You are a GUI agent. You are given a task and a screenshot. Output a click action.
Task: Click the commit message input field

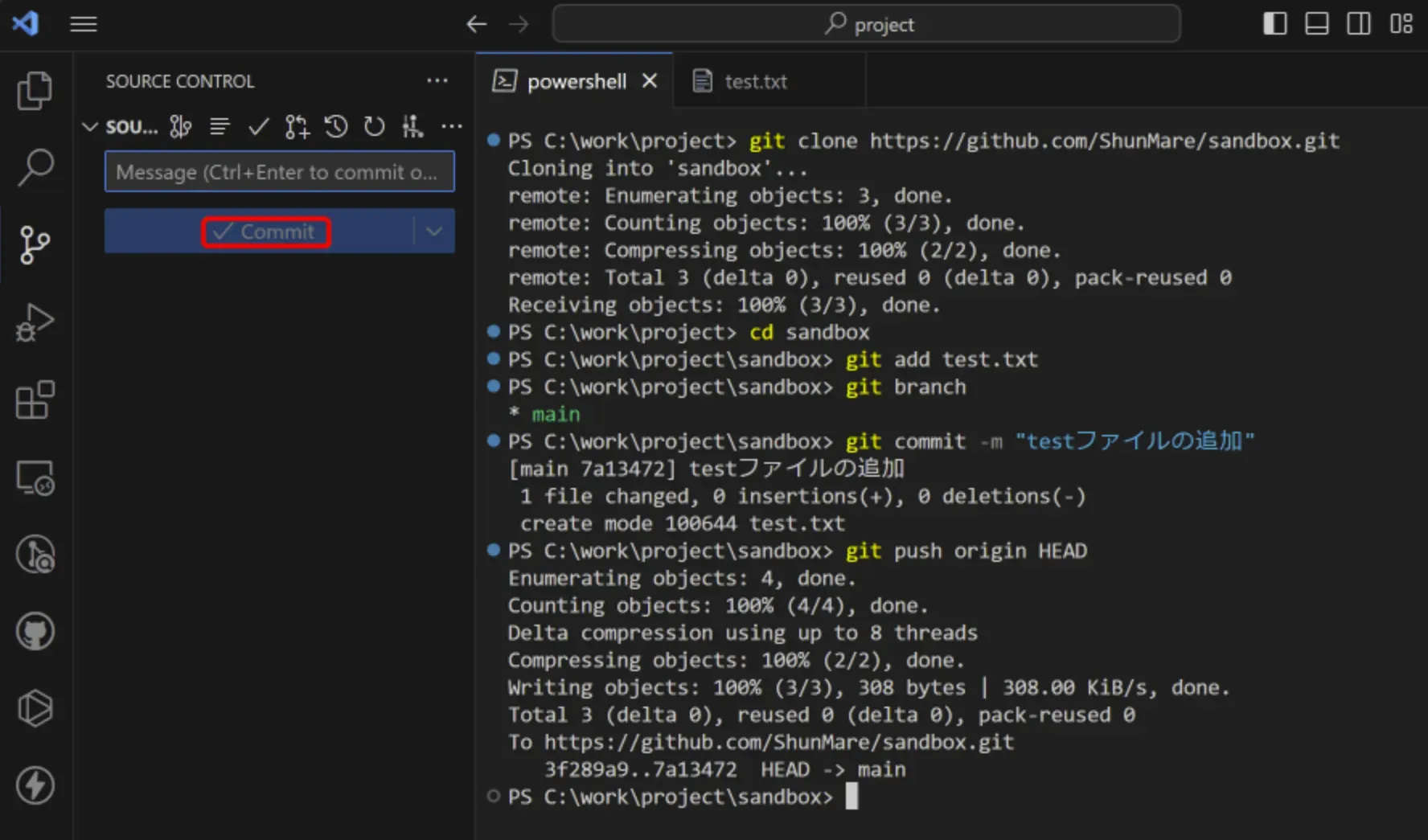[279, 172]
